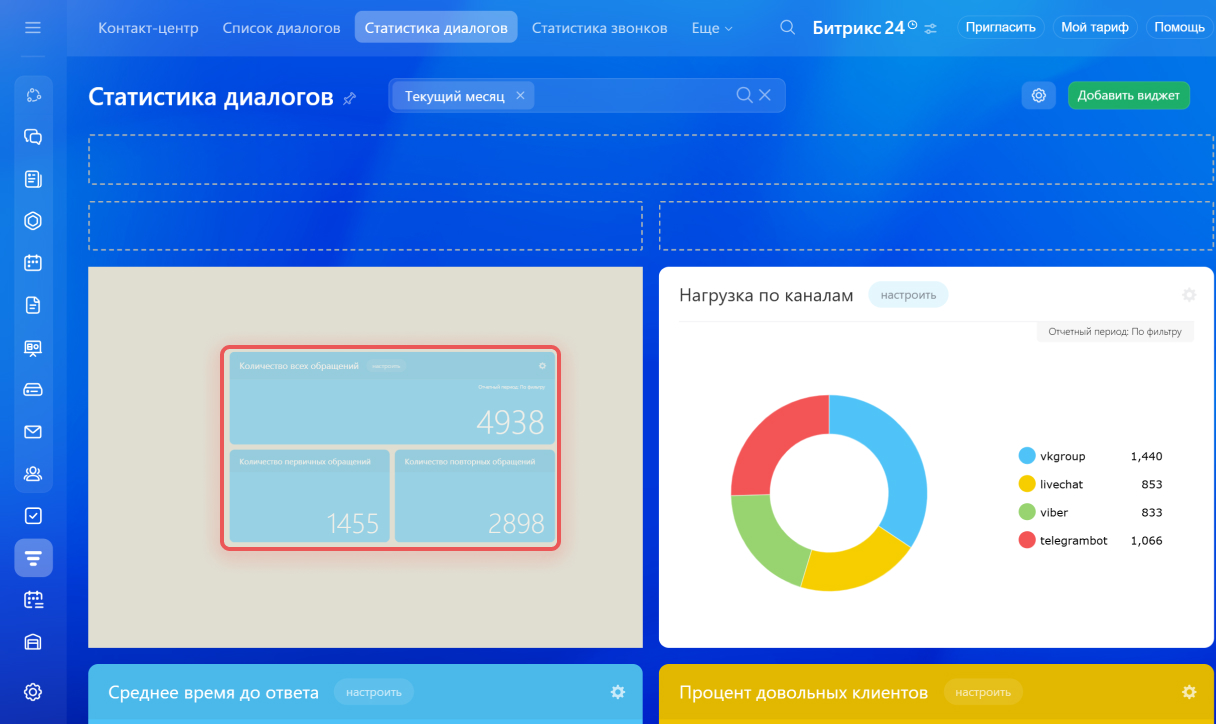1216x724 pixels.
Task: Open the documents sidebar icon
Action: 33,305
